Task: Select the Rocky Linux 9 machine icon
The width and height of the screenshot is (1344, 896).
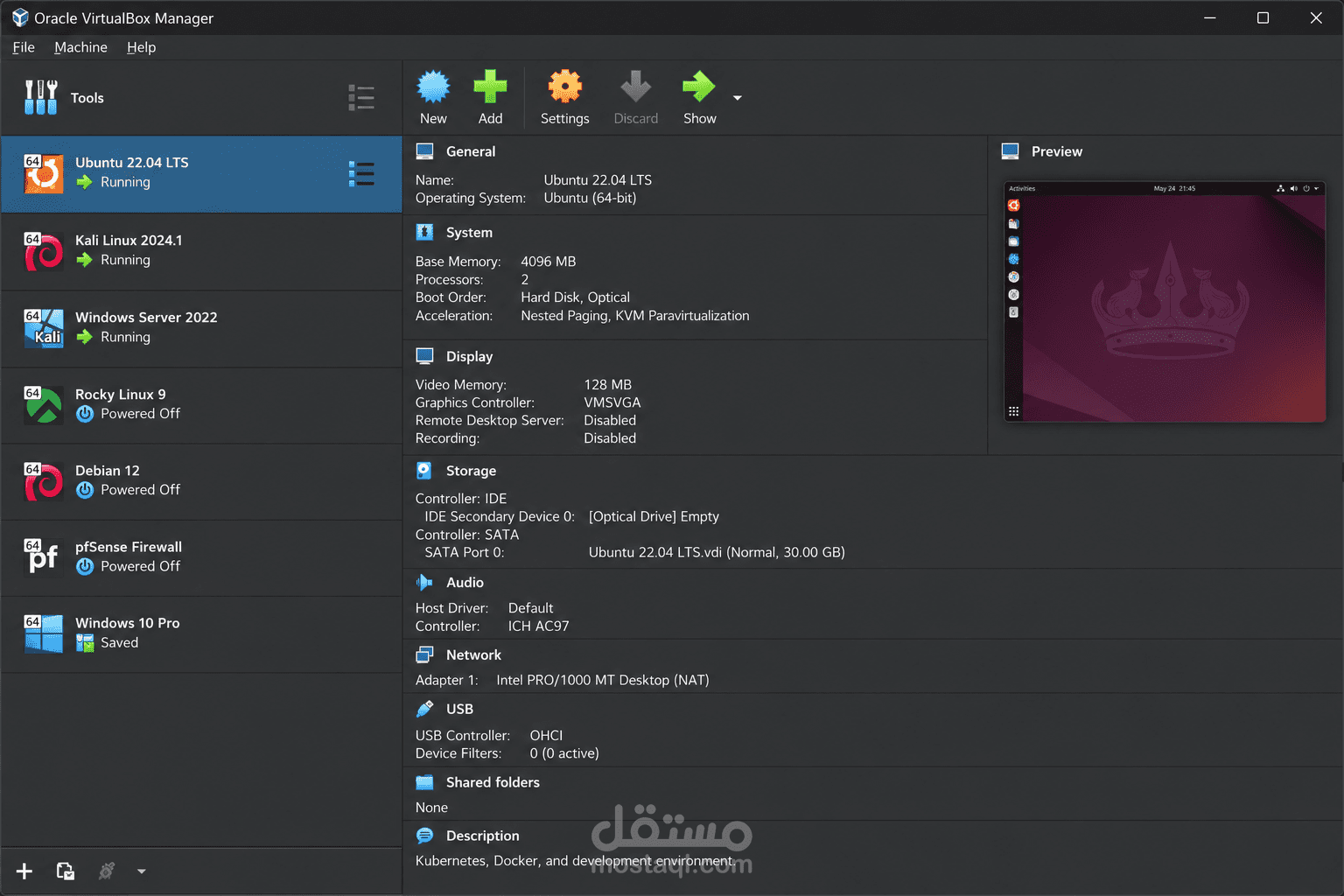Action: pyautogui.click(x=43, y=405)
